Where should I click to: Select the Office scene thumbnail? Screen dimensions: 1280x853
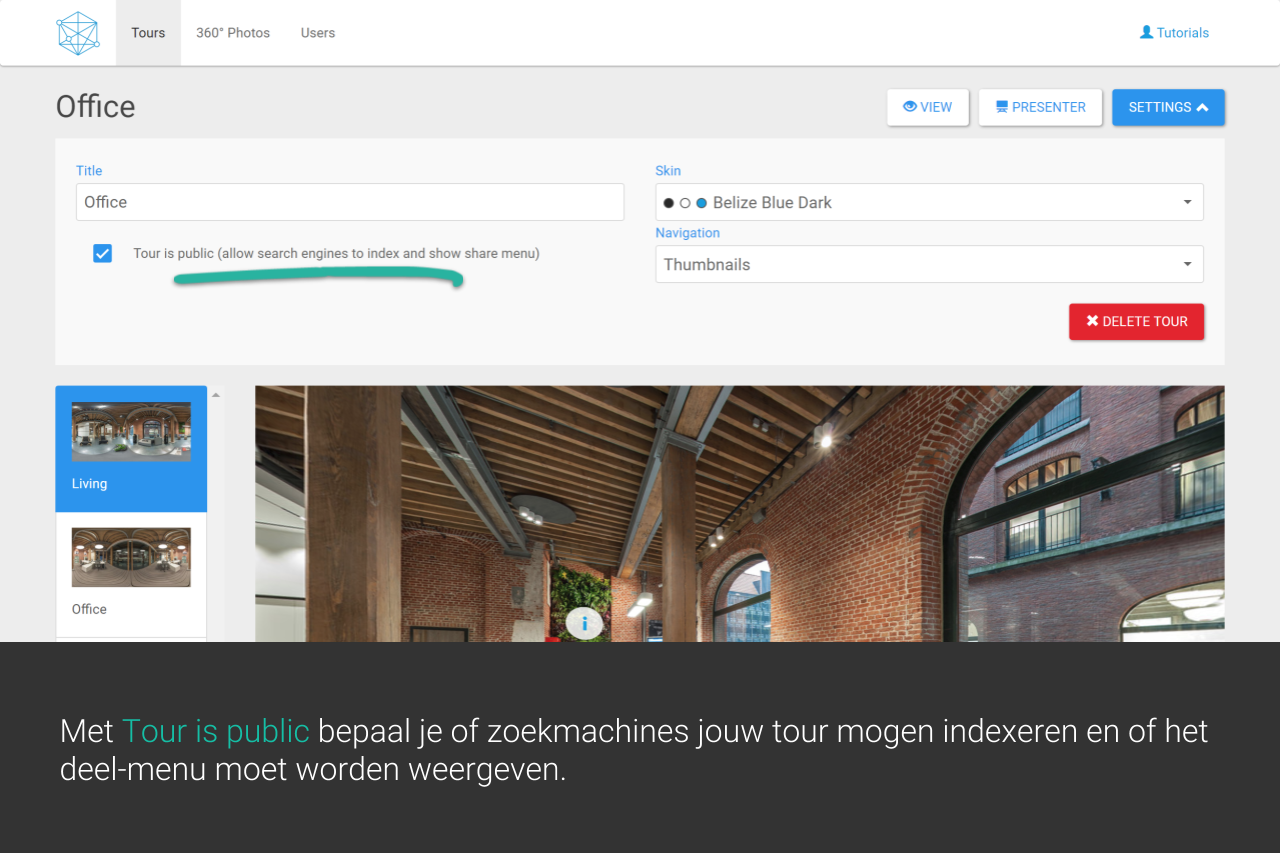coord(131,558)
